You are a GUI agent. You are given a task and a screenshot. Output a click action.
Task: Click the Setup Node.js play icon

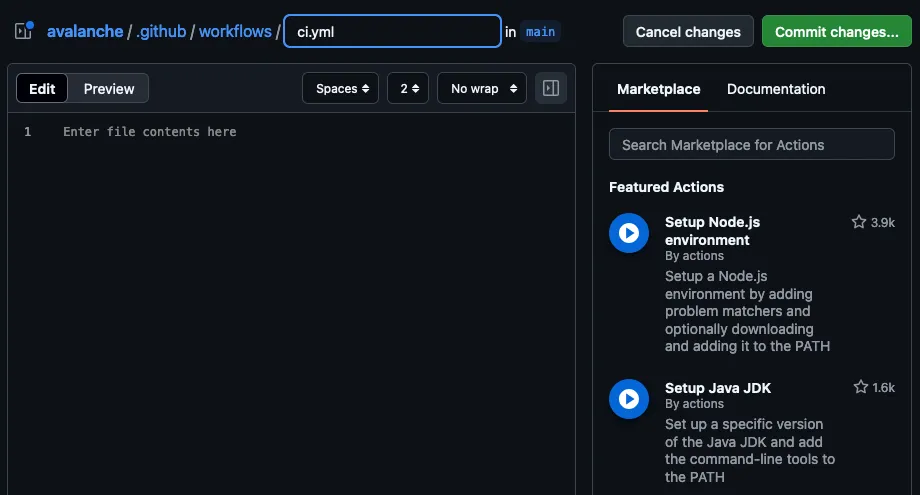629,233
